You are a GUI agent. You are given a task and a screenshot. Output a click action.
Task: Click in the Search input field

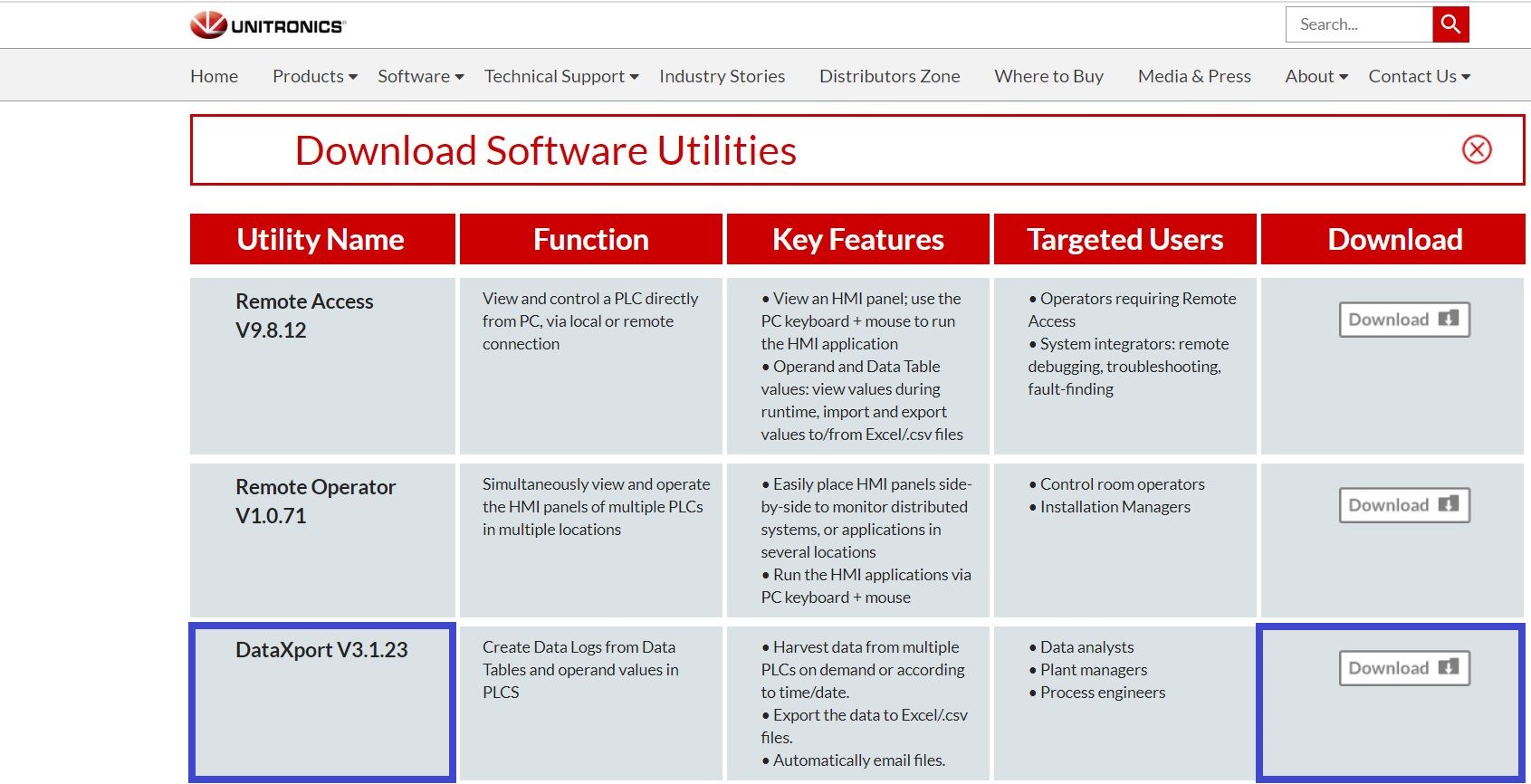coord(1359,24)
